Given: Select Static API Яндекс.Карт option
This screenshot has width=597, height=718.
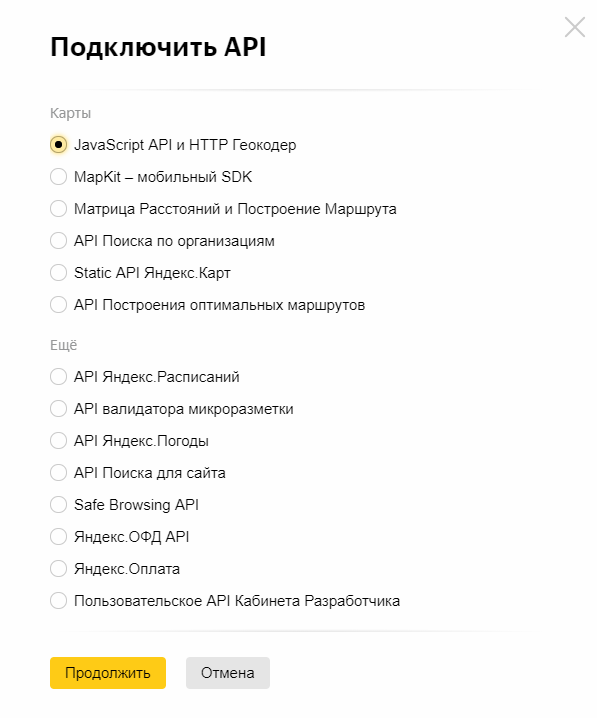Looking at the screenshot, I should pos(58,273).
